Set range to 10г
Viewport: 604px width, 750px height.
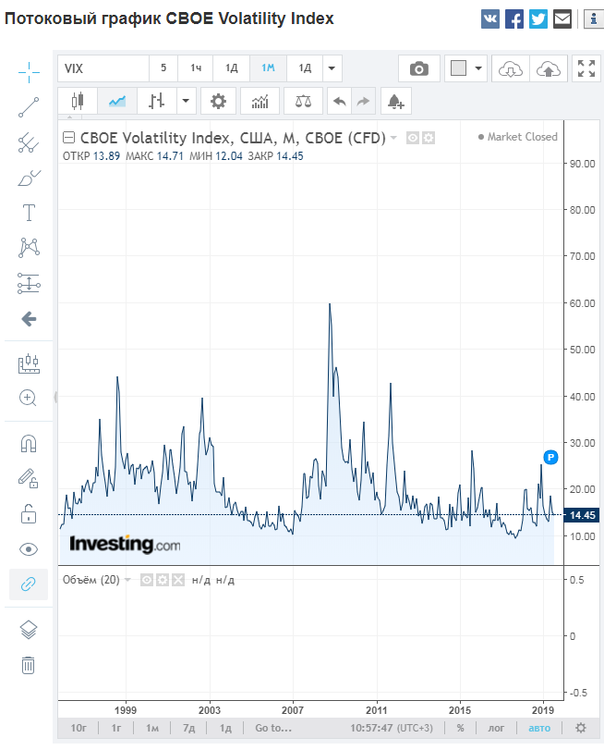coord(78,728)
